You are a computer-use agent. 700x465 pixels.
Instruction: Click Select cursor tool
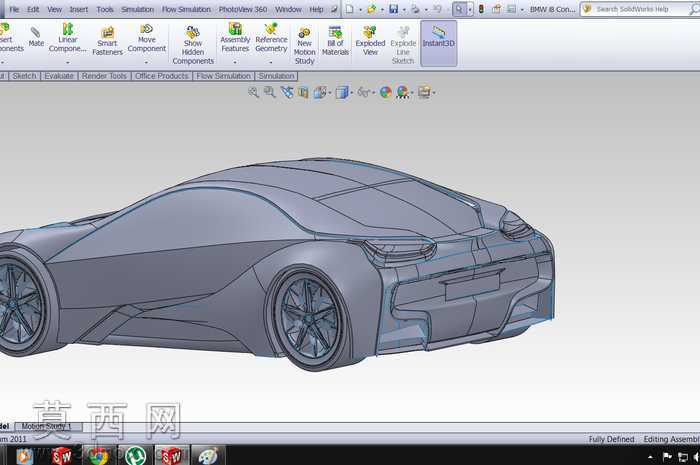point(459,9)
